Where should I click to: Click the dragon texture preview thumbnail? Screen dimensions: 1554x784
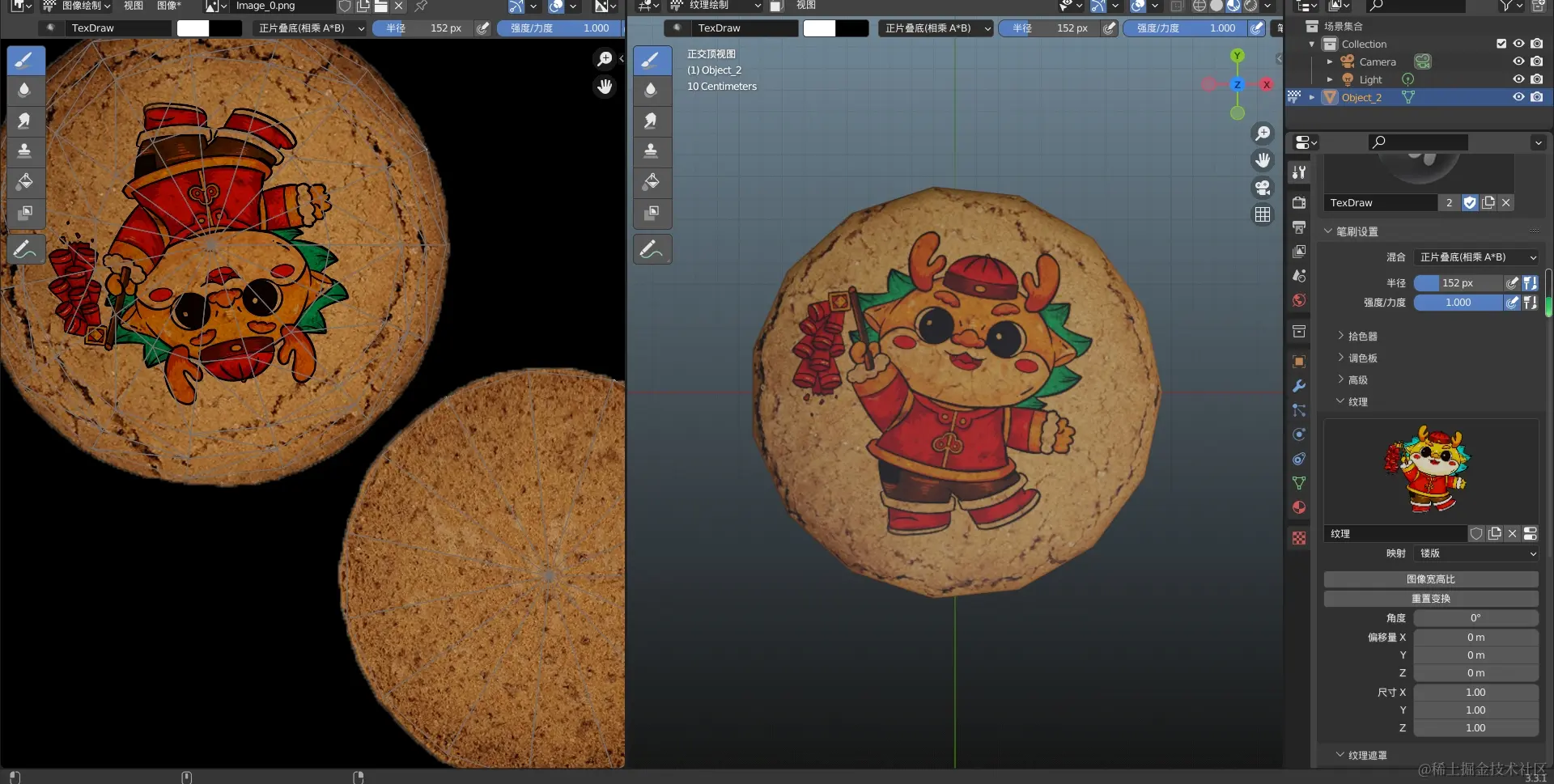1430,470
